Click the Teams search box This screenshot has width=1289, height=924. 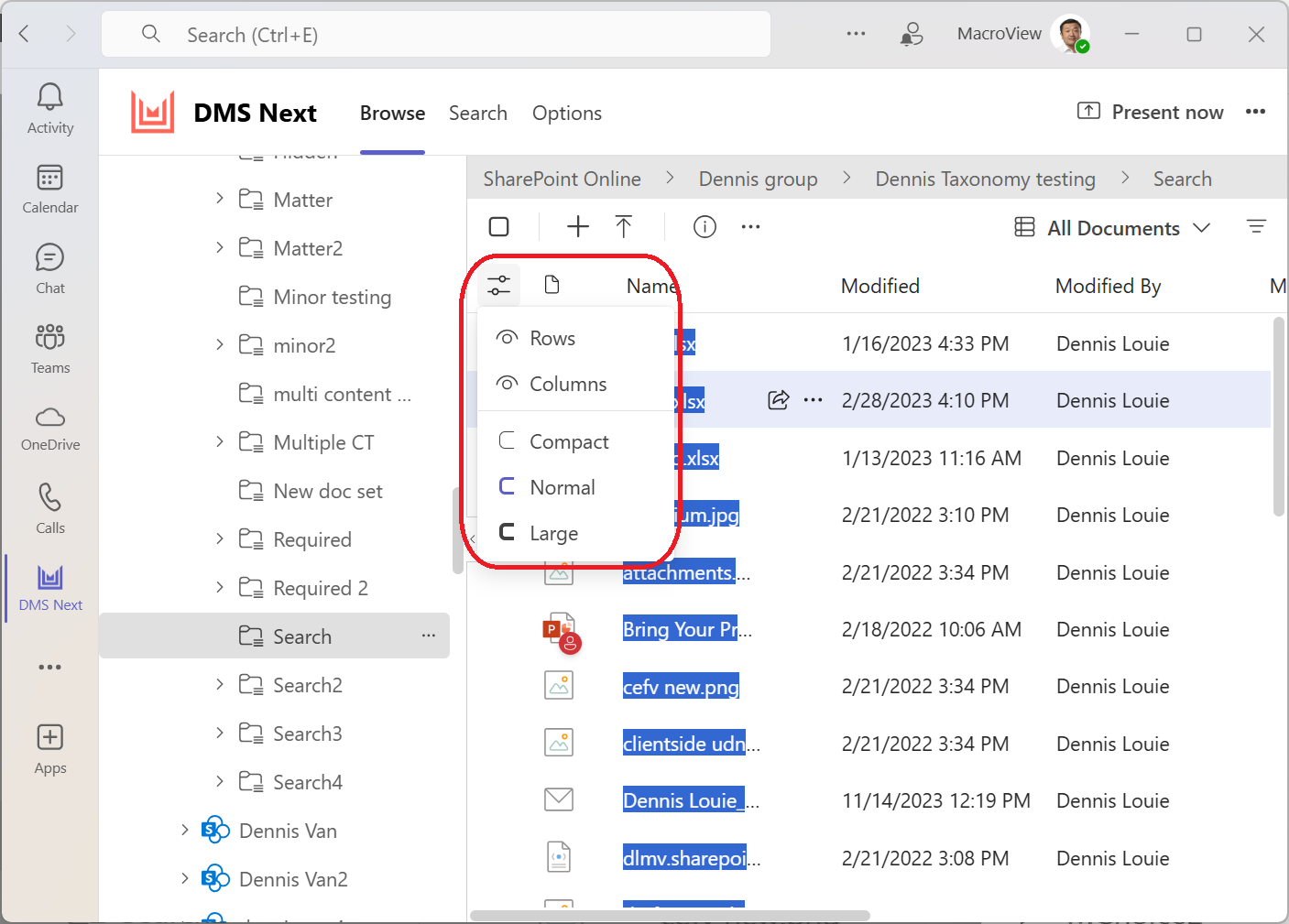click(x=436, y=35)
